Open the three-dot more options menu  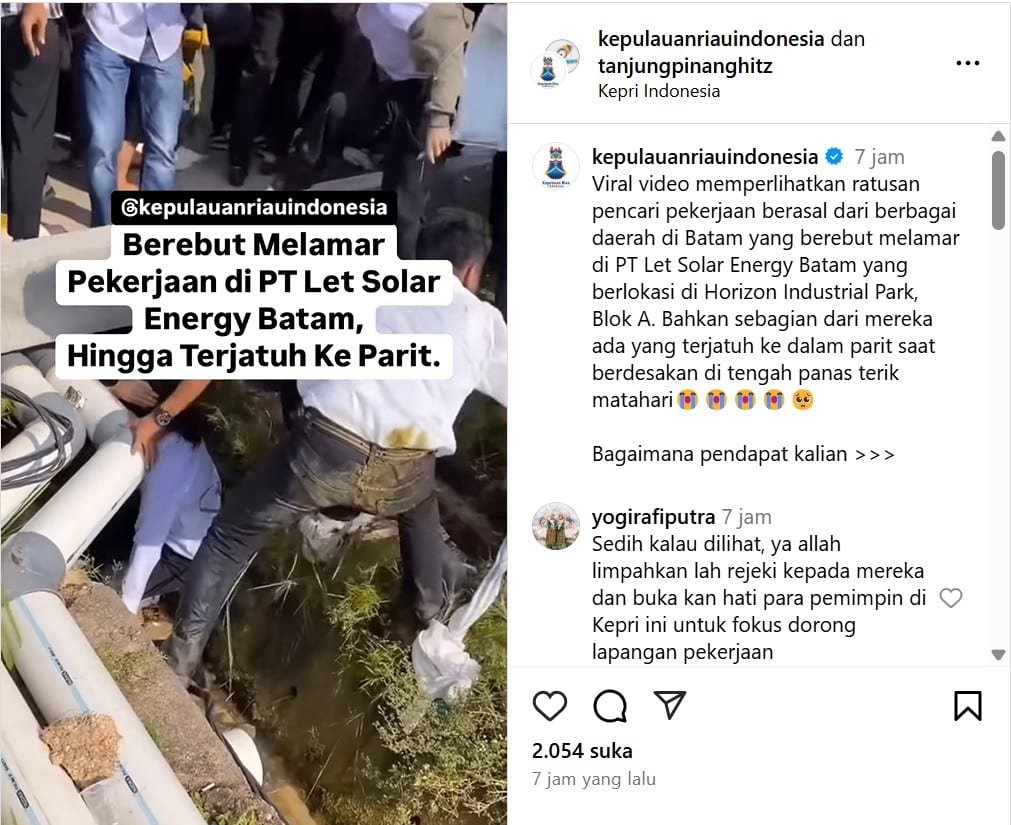click(968, 63)
